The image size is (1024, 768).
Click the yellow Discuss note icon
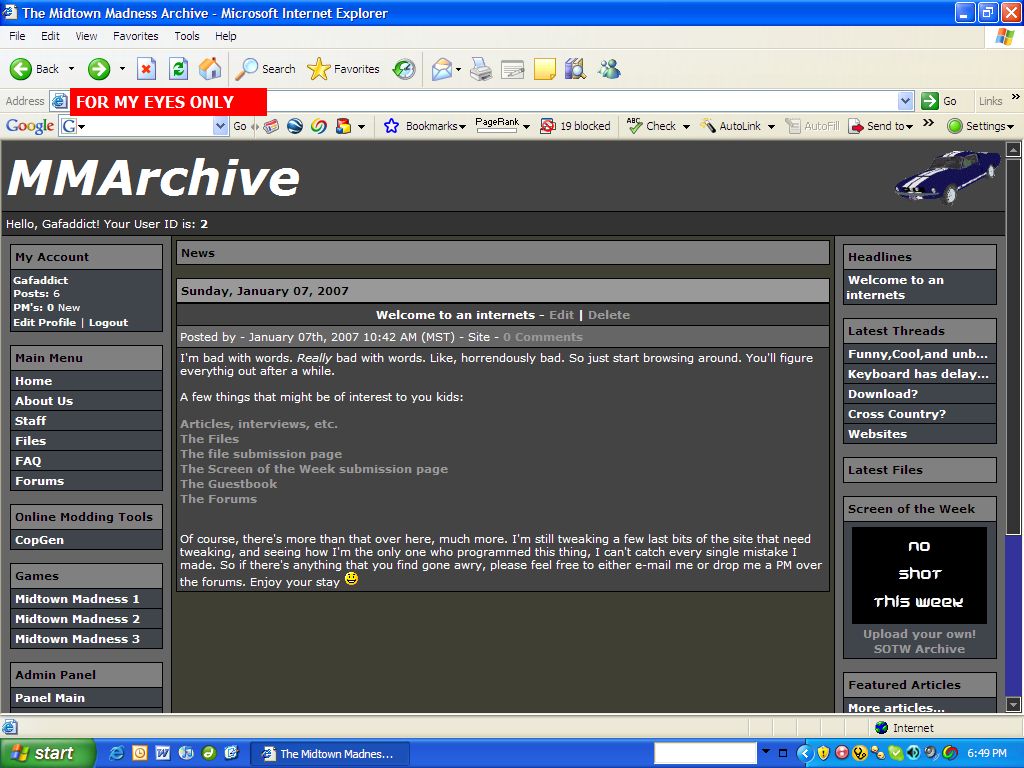[545, 69]
